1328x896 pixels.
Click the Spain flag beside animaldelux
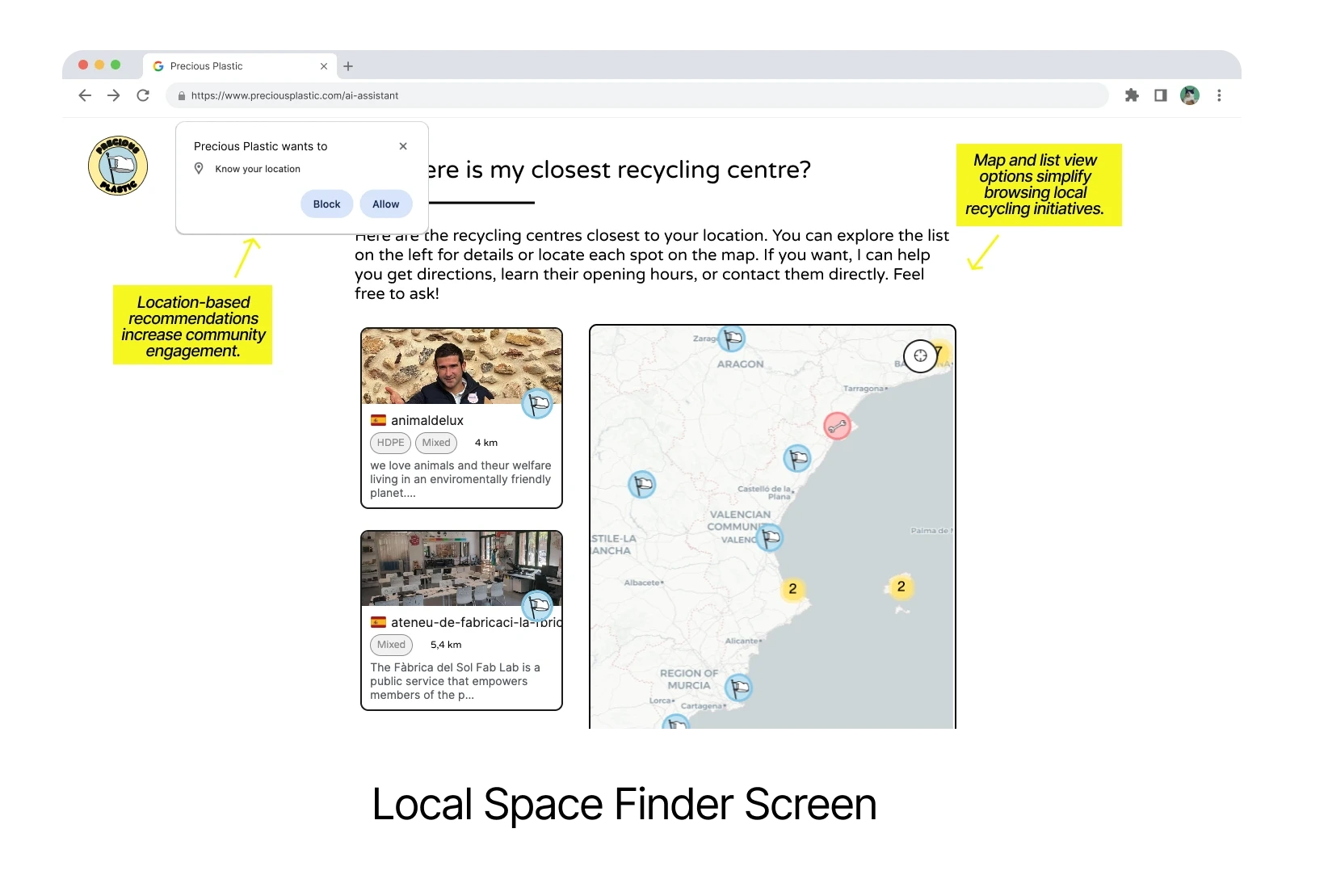pyautogui.click(x=378, y=420)
